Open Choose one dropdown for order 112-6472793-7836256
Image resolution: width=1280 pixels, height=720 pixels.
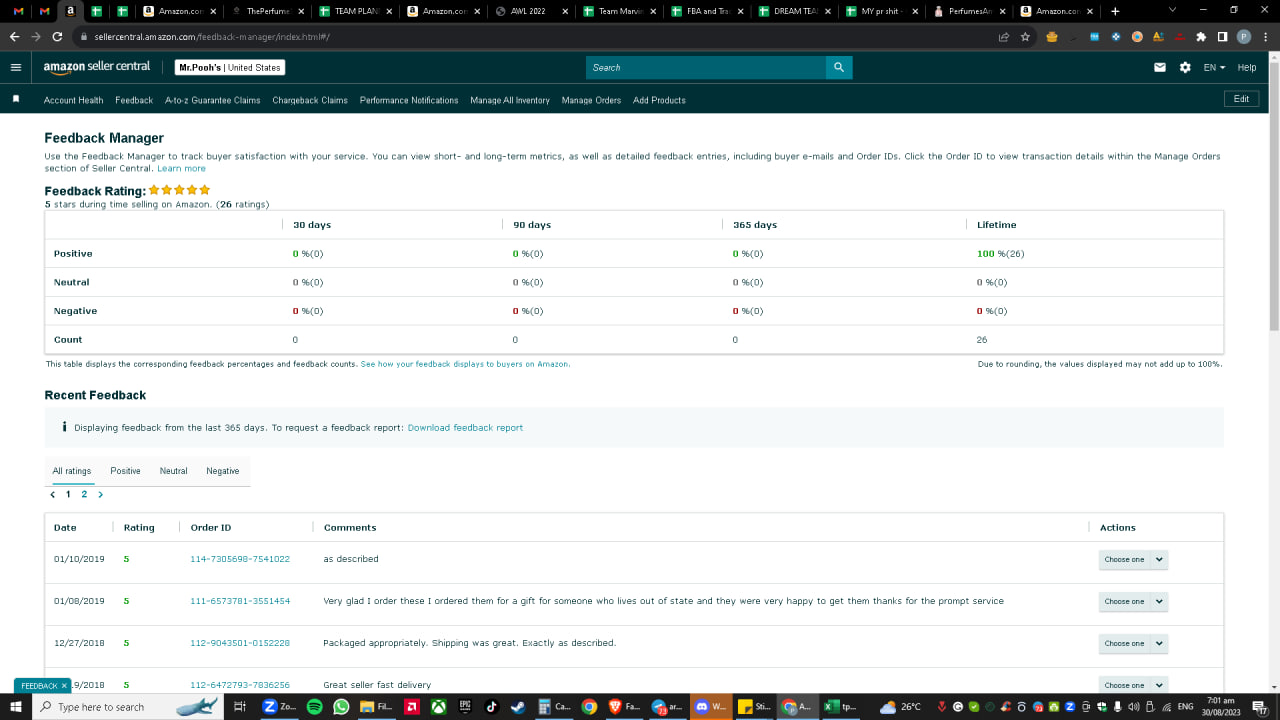click(1133, 685)
